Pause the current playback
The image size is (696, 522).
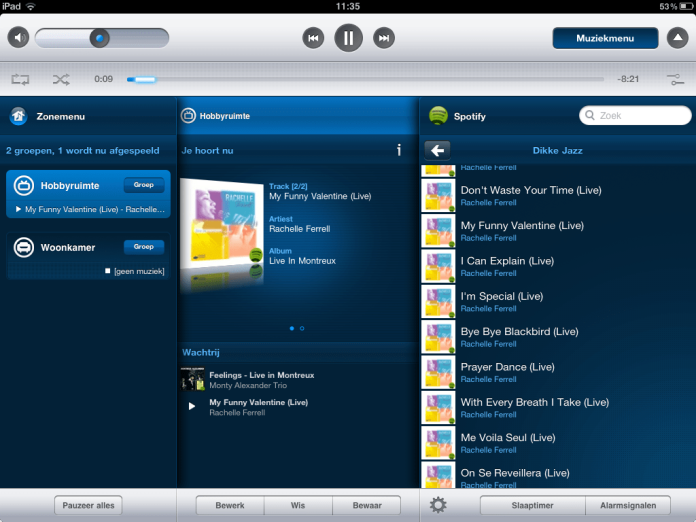point(348,38)
